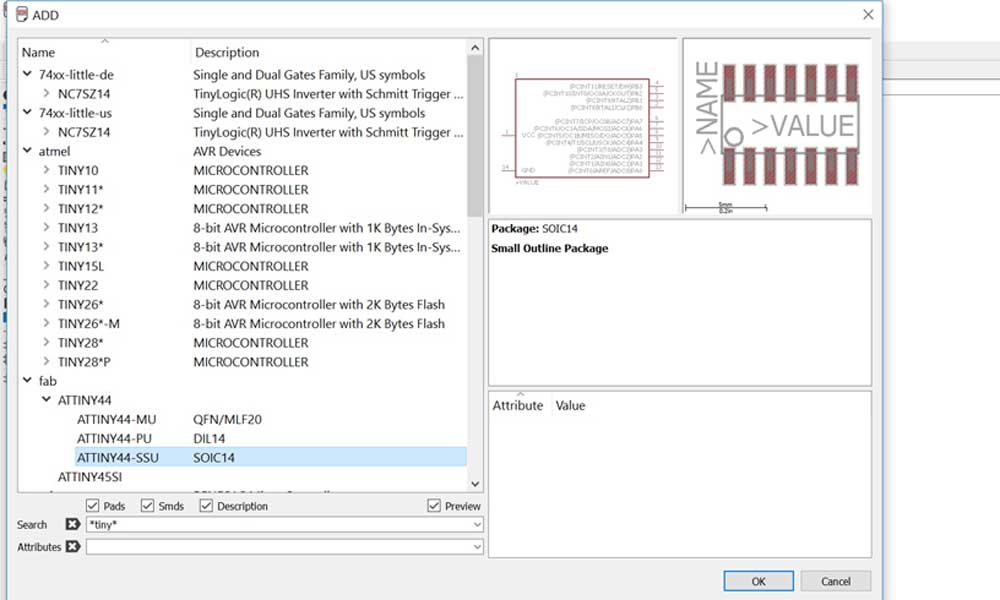Collapse the fab library

27,380
